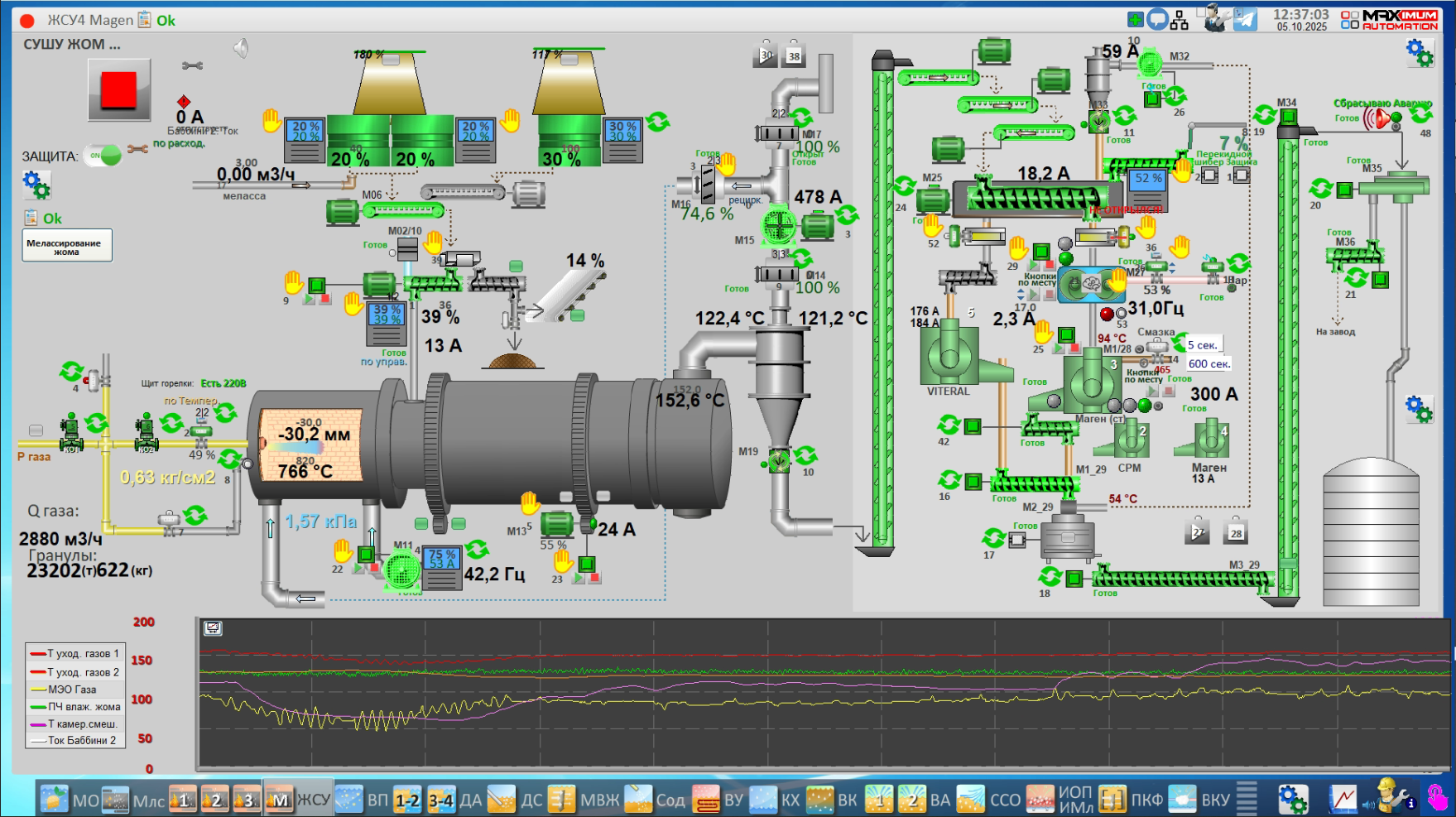The width and height of the screenshot is (1456, 817).
Task: Click the Мелассирование жома button
Action: [66, 247]
